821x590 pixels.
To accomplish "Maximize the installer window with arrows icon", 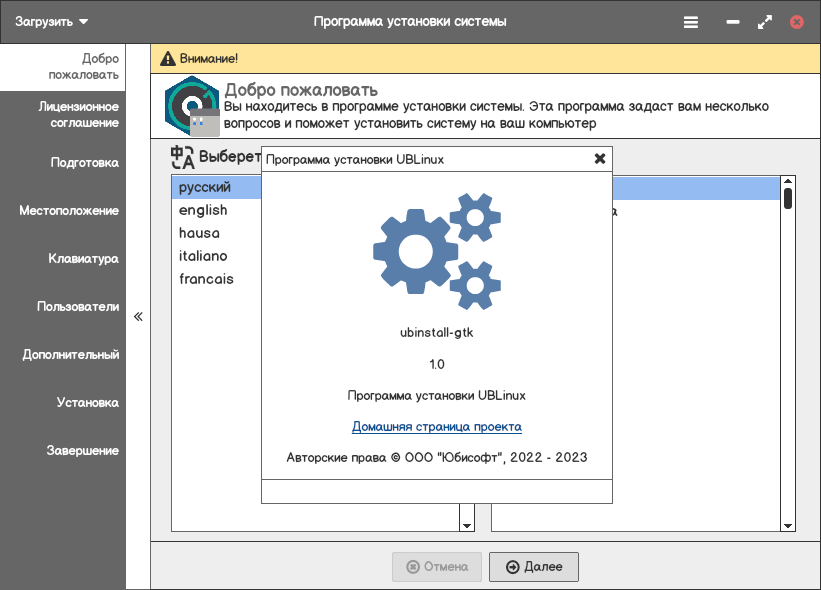I will 764,22.
